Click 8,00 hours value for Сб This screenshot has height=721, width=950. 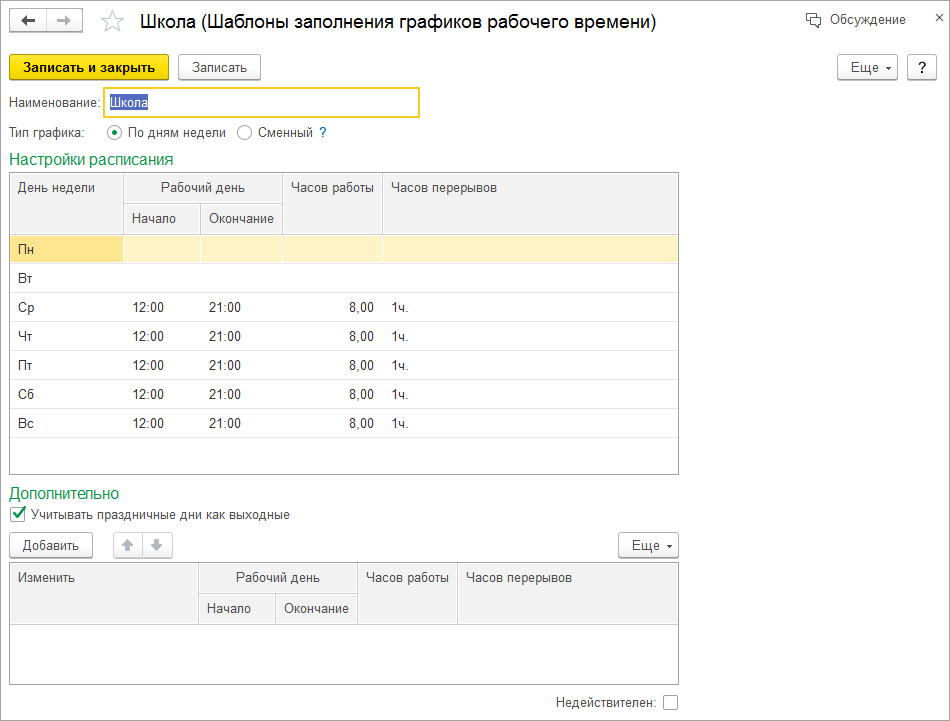click(x=361, y=394)
